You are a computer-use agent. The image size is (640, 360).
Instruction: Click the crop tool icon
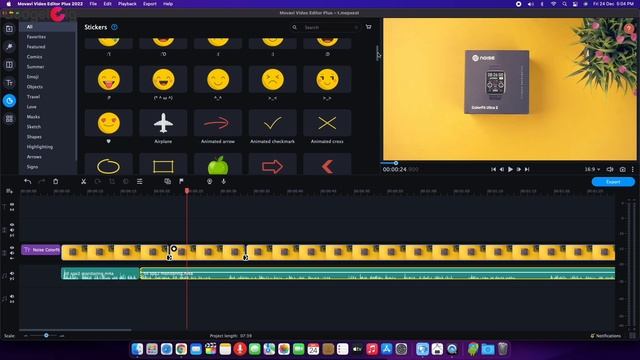click(x=112, y=181)
